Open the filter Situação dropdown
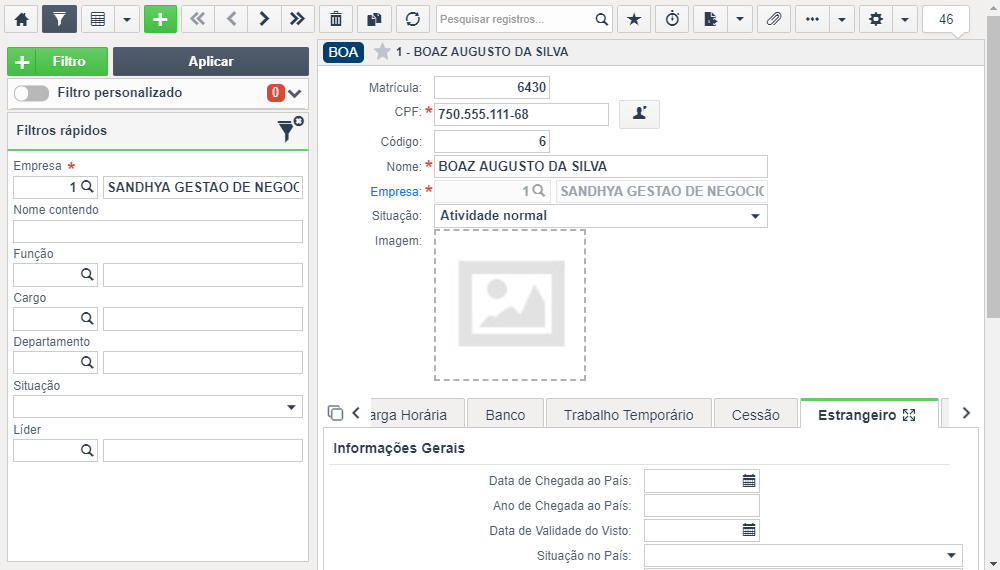This screenshot has height=570, width=1000. point(158,407)
